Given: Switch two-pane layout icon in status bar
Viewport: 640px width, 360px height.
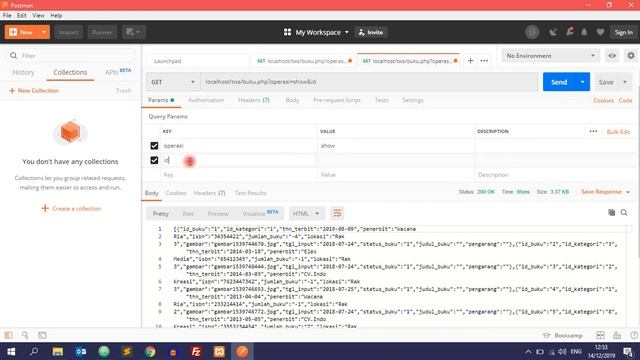Looking at the screenshot, I should pos(600,335).
